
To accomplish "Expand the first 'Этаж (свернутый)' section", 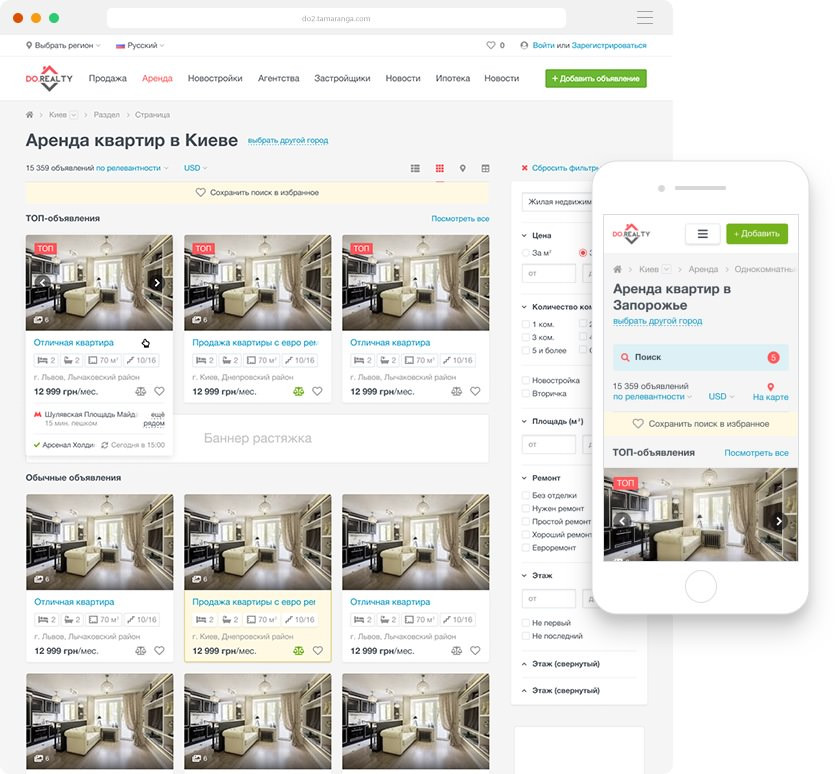I will (561, 664).
